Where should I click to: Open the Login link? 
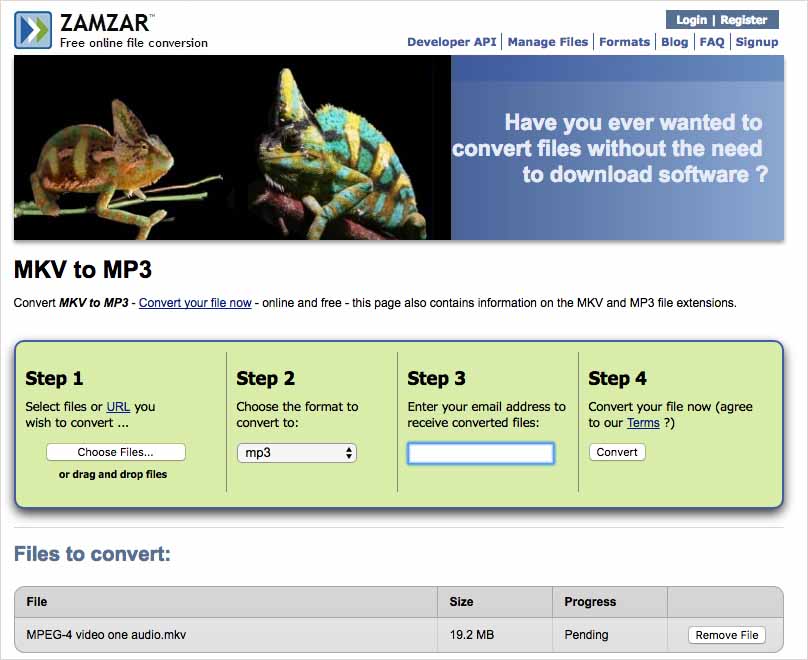[x=691, y=20]
